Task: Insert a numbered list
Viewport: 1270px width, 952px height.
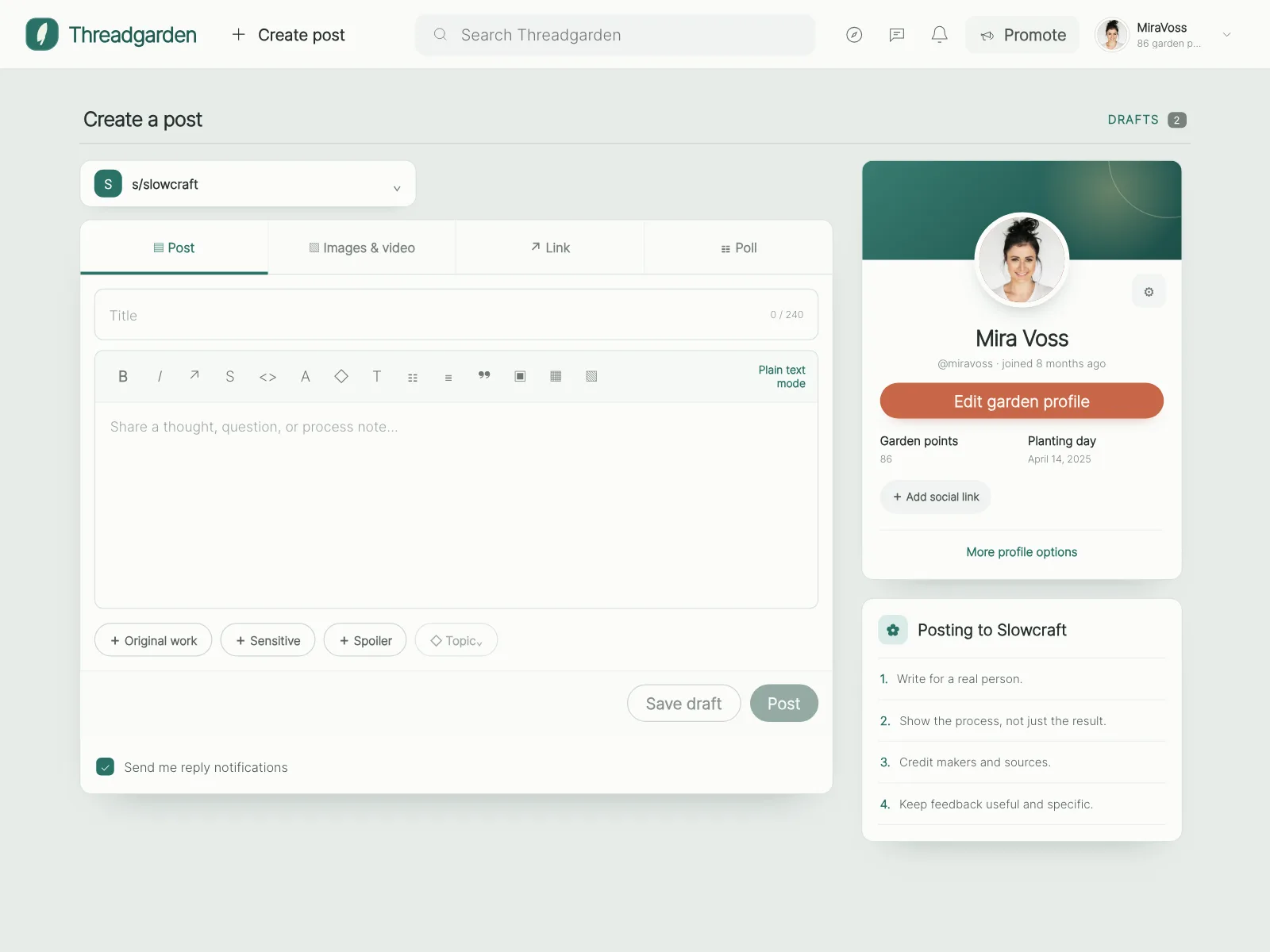Action: pos(448,378)
